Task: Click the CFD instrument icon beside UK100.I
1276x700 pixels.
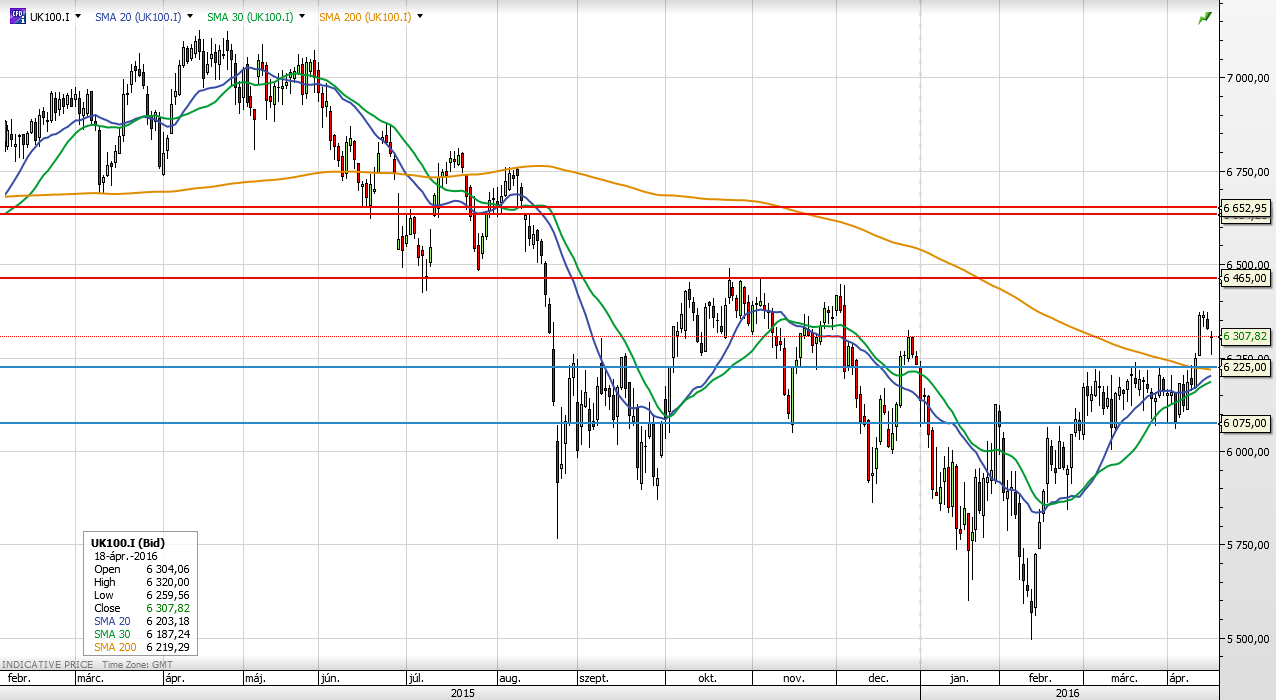Action: pos(18,17)
